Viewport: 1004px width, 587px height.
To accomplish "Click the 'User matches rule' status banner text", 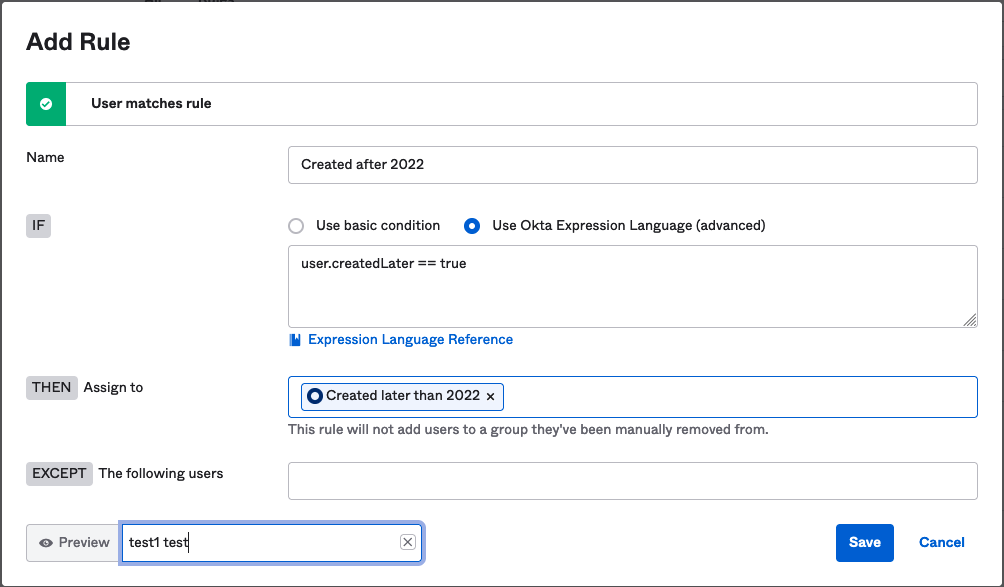I will (x=151, y=104).
